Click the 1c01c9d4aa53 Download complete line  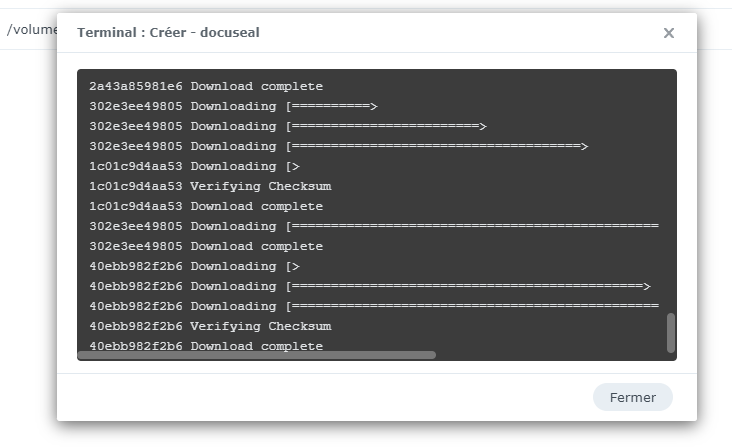click(206, 206)
